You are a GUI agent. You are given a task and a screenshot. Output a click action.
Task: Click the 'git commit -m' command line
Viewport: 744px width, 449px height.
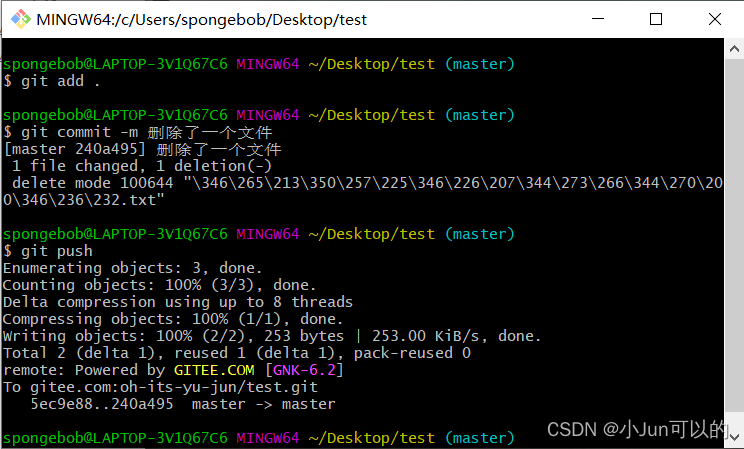click(138, 132)
